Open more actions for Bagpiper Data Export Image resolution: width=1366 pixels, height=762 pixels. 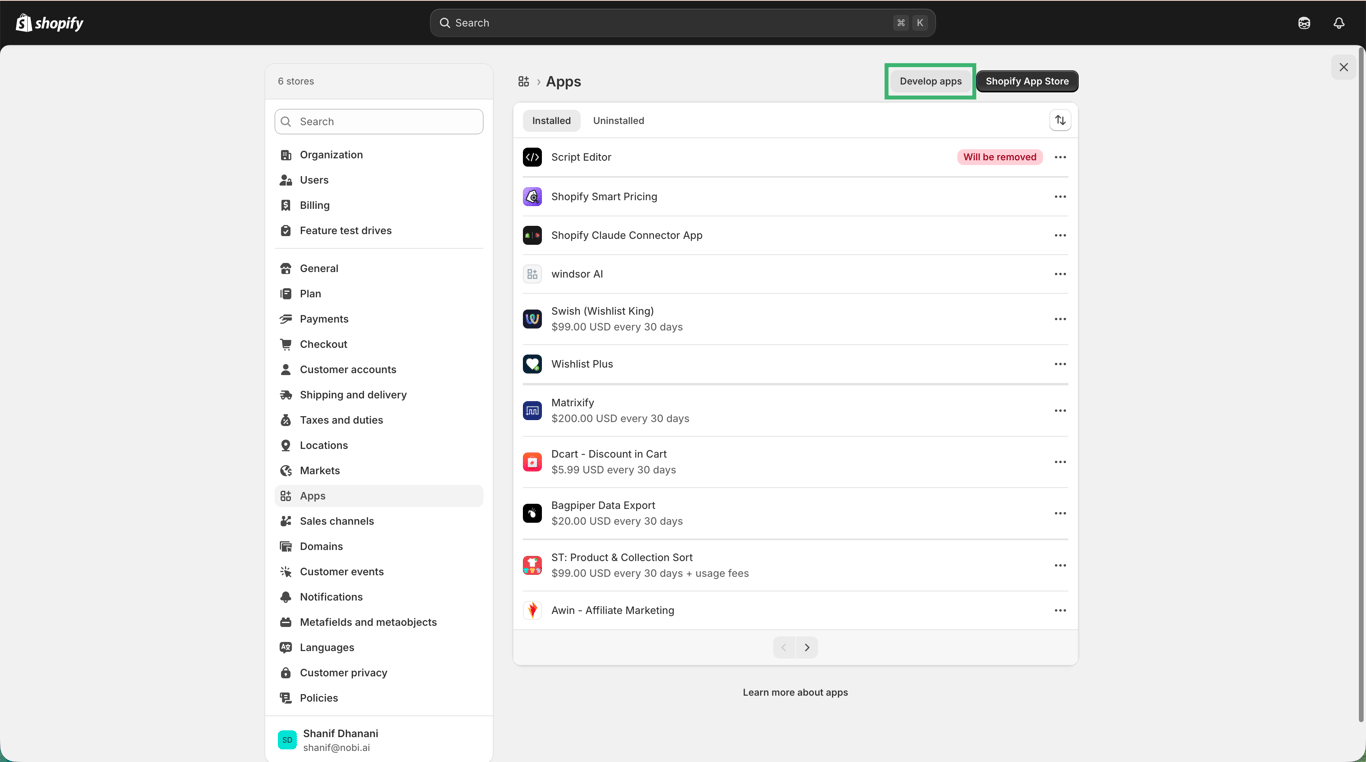point(1060,513)
